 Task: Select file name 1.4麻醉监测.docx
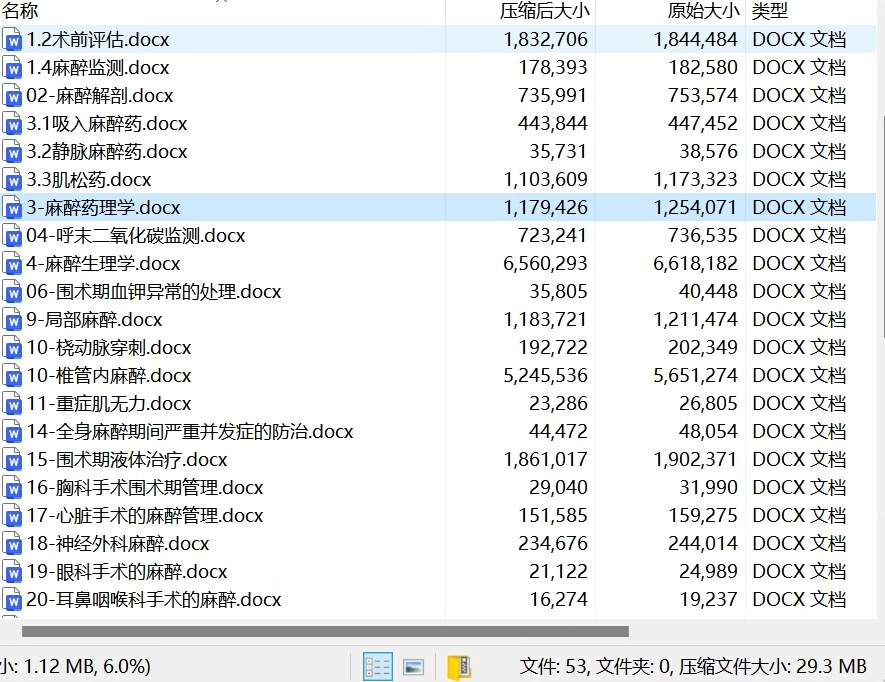point(98,68)
